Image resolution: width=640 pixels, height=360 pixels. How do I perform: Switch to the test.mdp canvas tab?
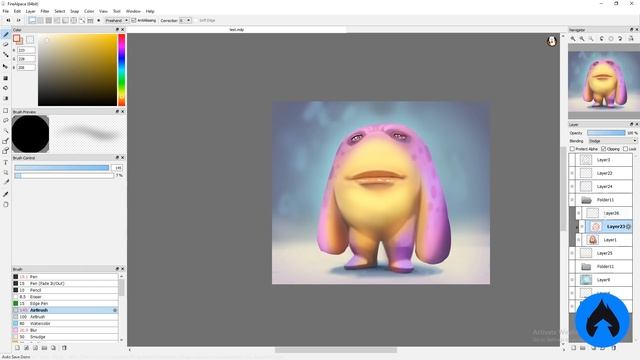[x=237, y=30]
